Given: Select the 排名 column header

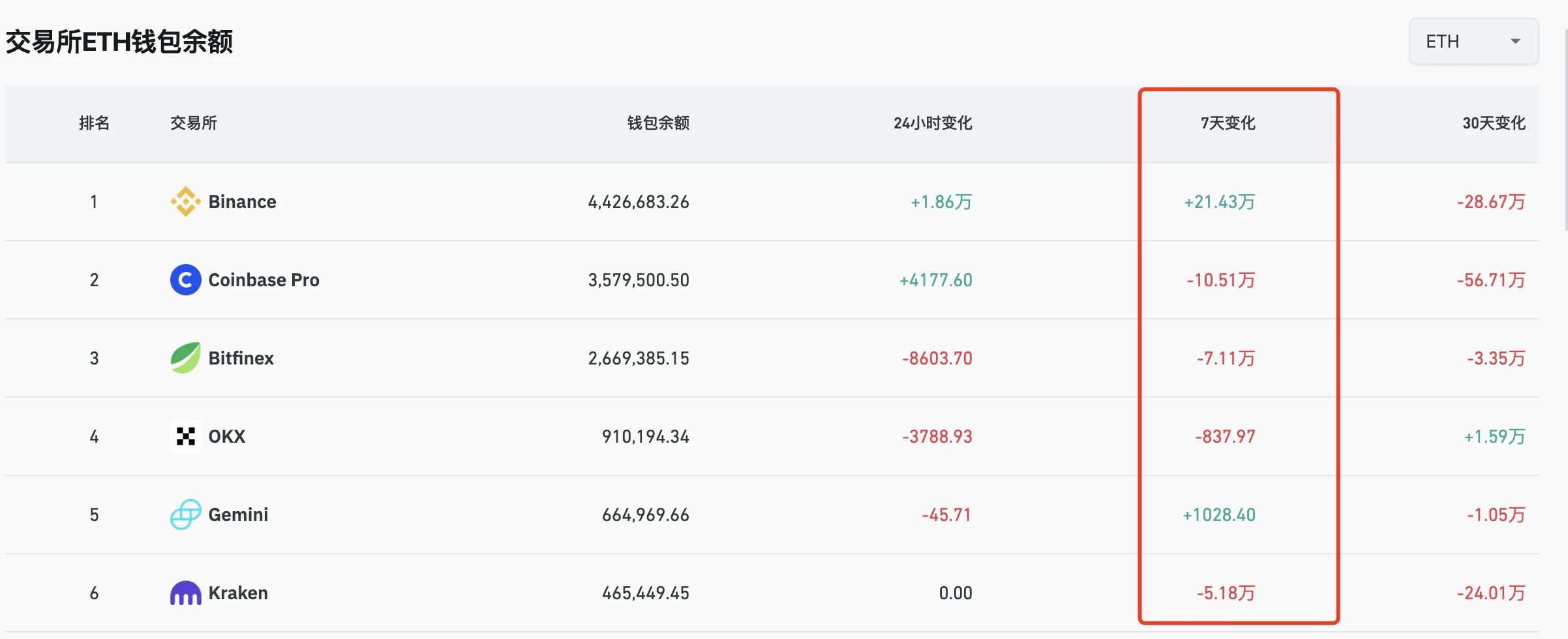Looking at the screenshot, I should click(x=95, y=123).
